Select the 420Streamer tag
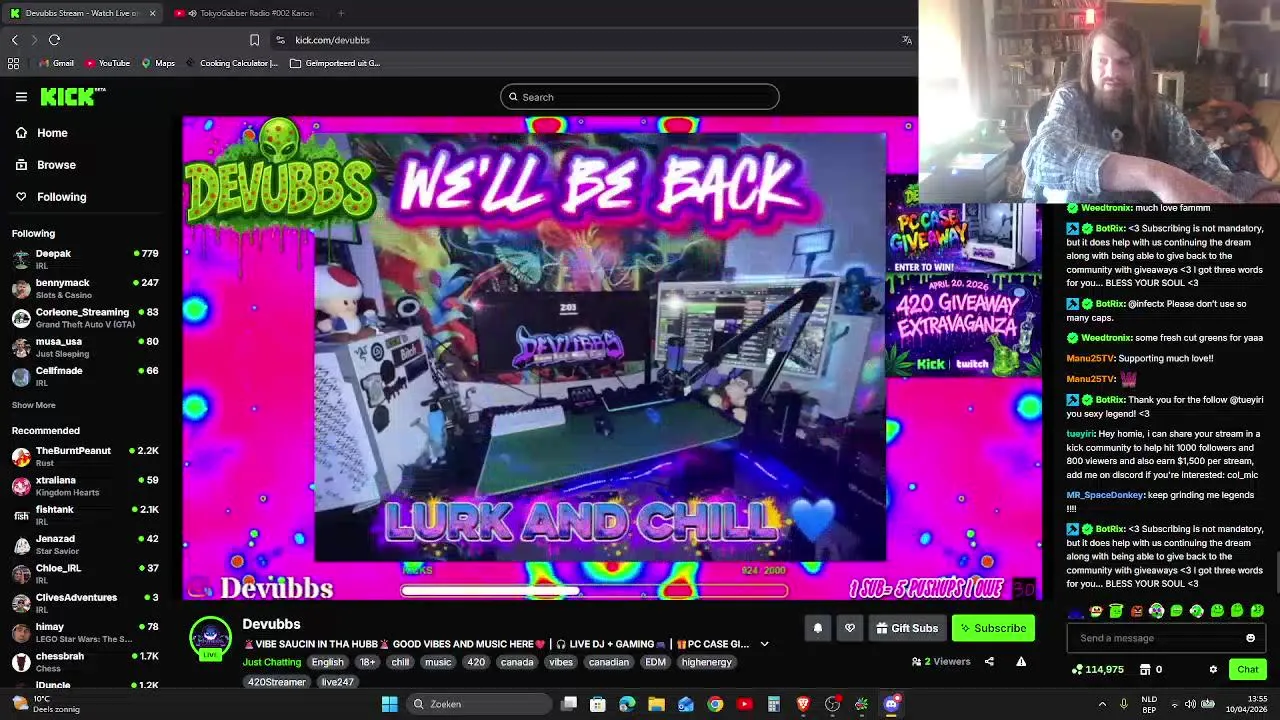Viewport: 1280px width, 720px height. (x=276, y=682)
